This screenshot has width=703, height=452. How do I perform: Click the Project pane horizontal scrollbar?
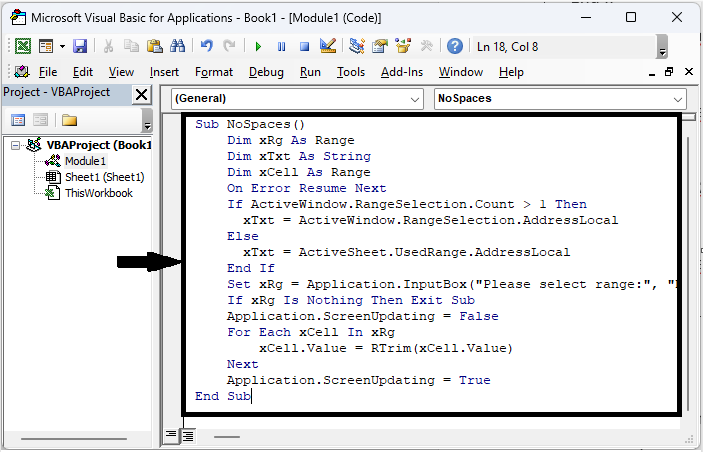pos(74,439)
